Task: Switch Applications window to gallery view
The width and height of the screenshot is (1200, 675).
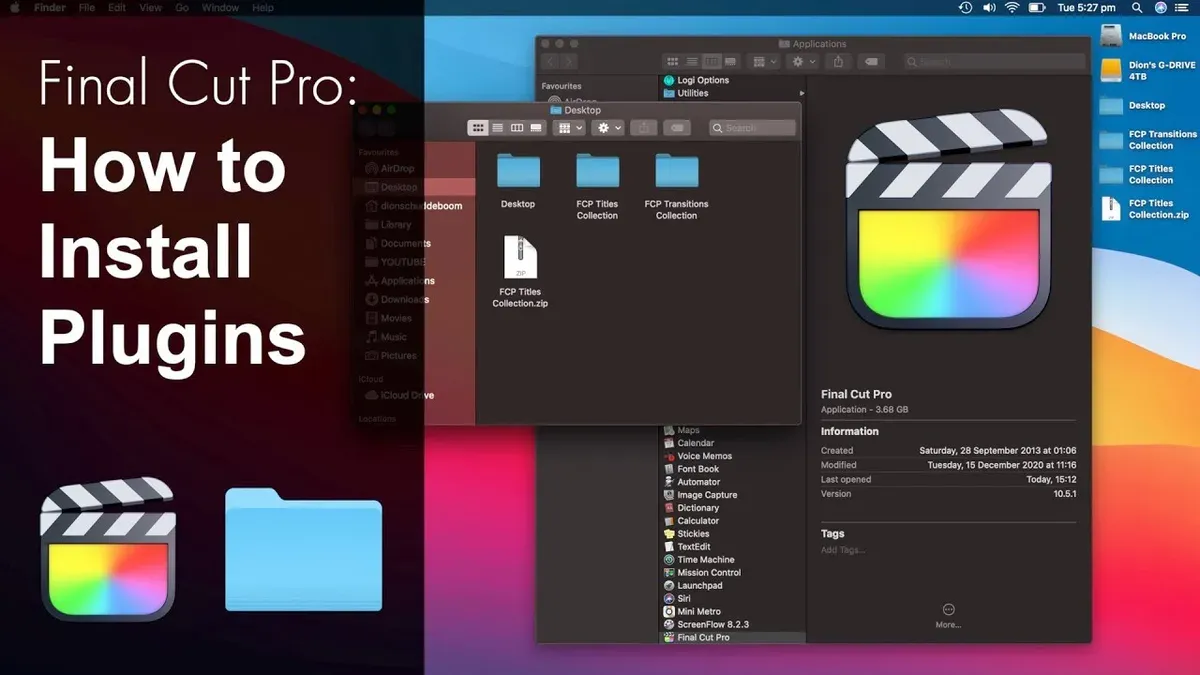Action: 731,62
